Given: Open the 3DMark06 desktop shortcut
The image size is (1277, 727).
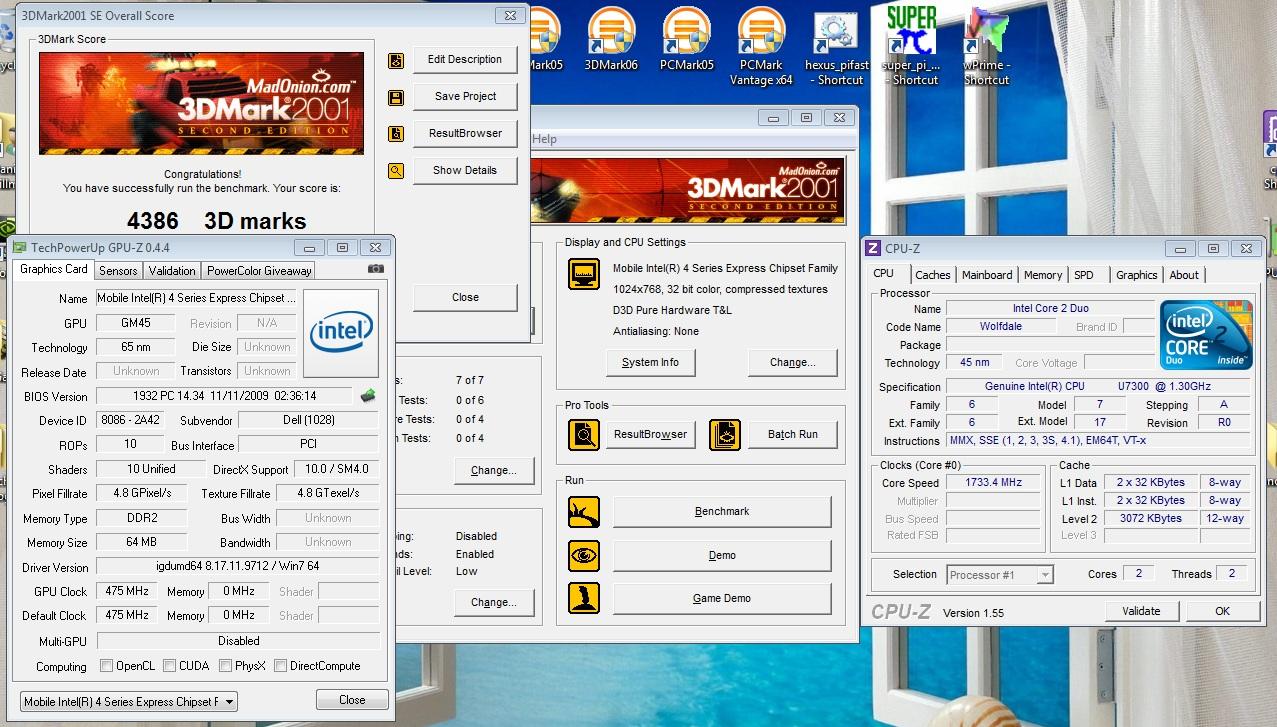Looking at the screenshot, I should (611, 40).
